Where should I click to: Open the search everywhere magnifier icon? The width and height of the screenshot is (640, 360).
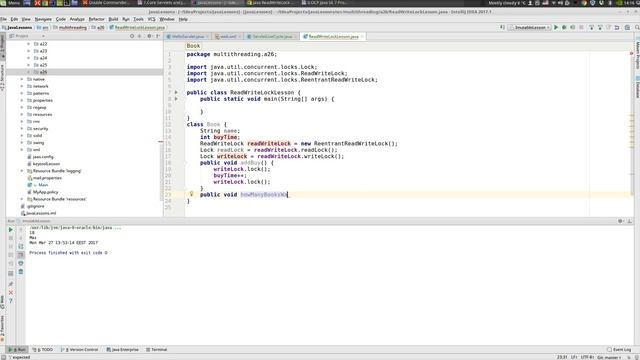click(637, 27)
